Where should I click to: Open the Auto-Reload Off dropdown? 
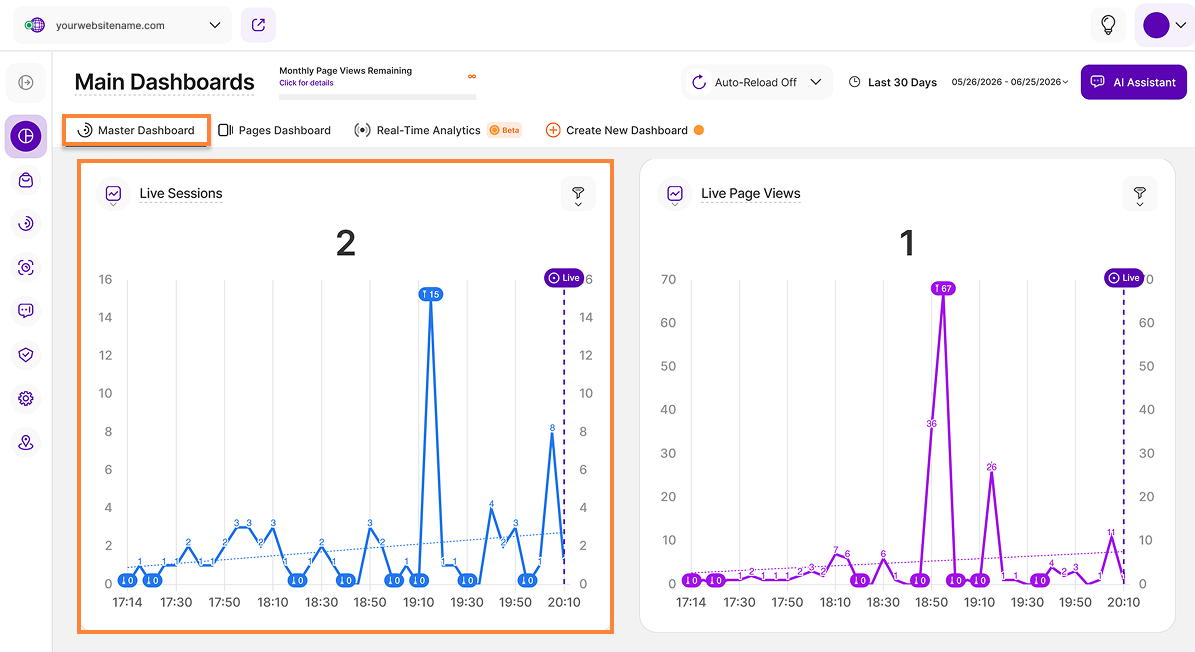point(757,82)
